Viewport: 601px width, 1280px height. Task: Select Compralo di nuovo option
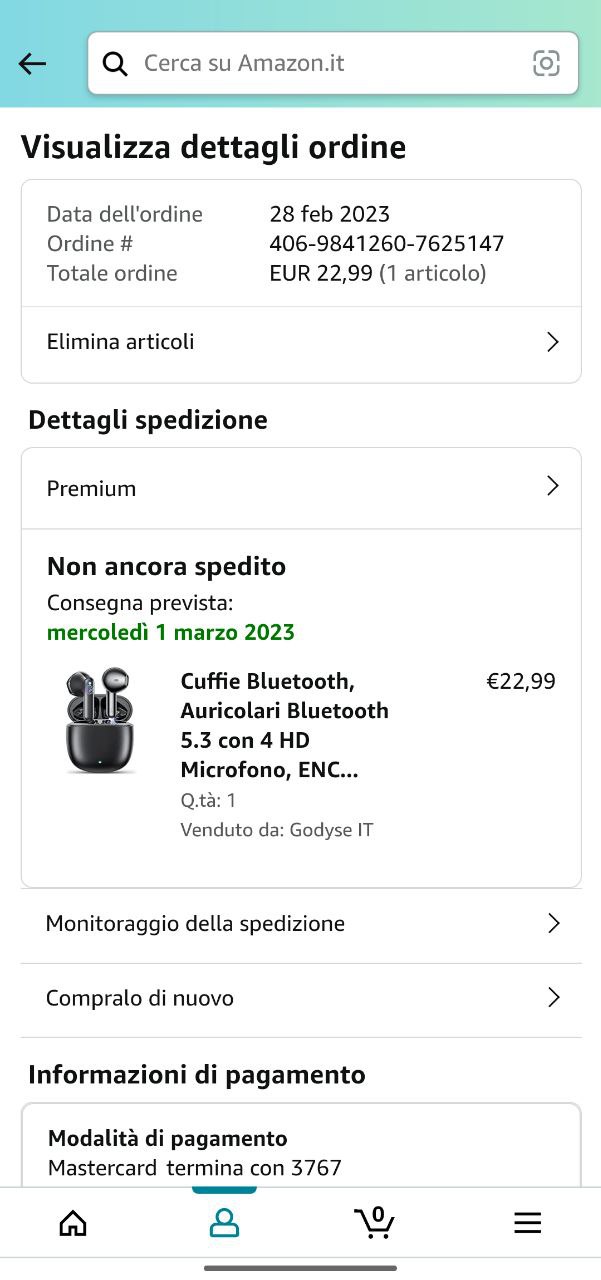click(x=140, y=998)
